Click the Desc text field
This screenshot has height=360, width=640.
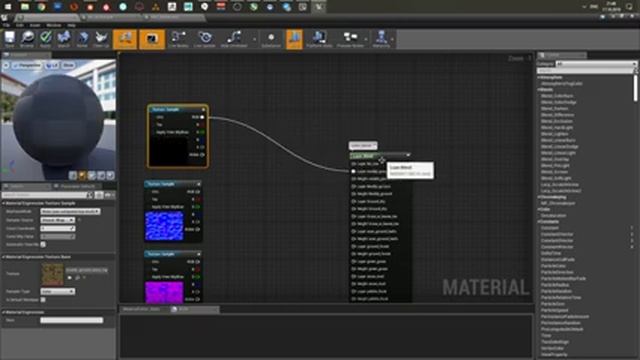[71, 320]
